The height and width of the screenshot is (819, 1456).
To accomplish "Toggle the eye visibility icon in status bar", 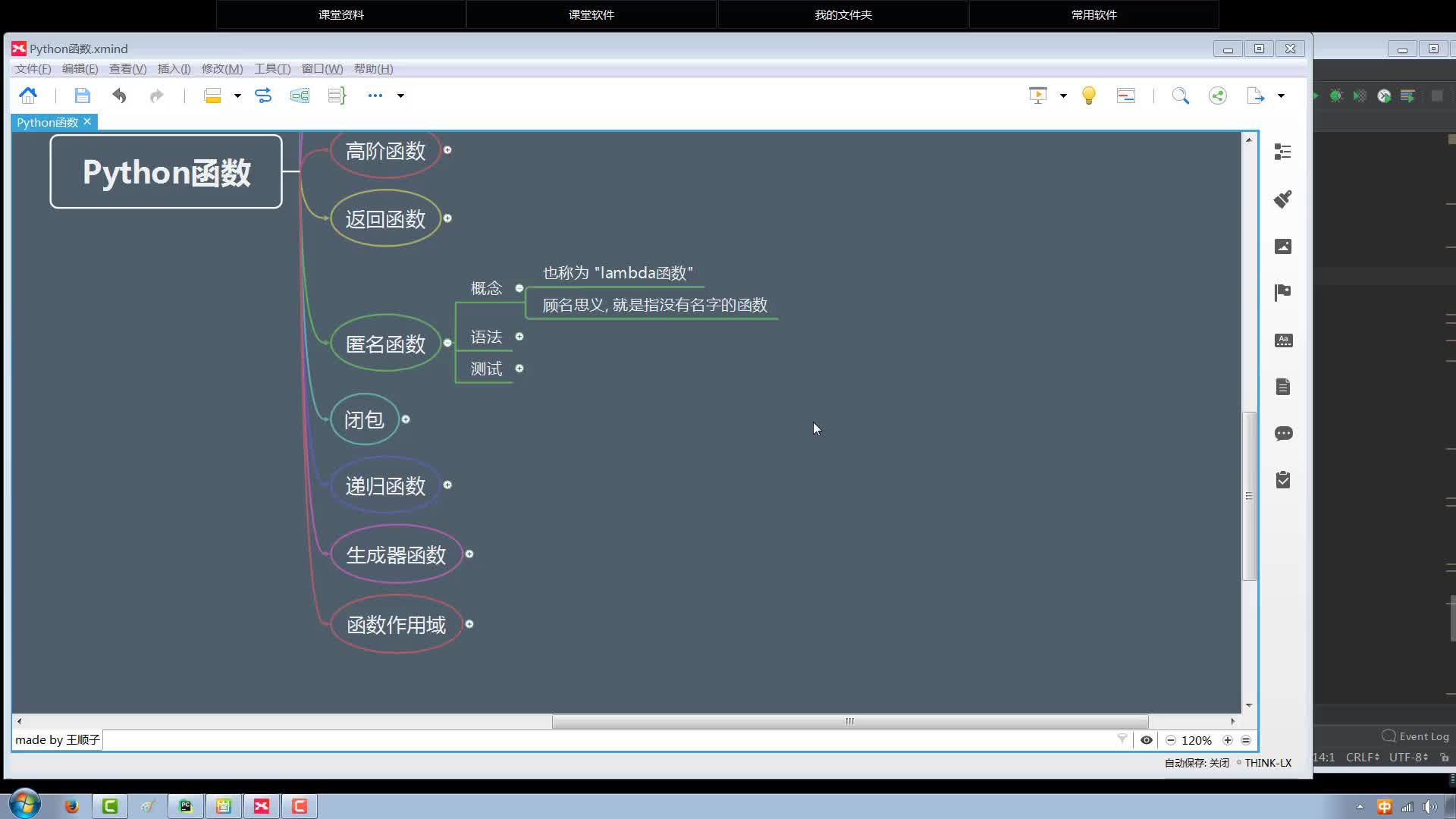I will (x=1147, y=740).
